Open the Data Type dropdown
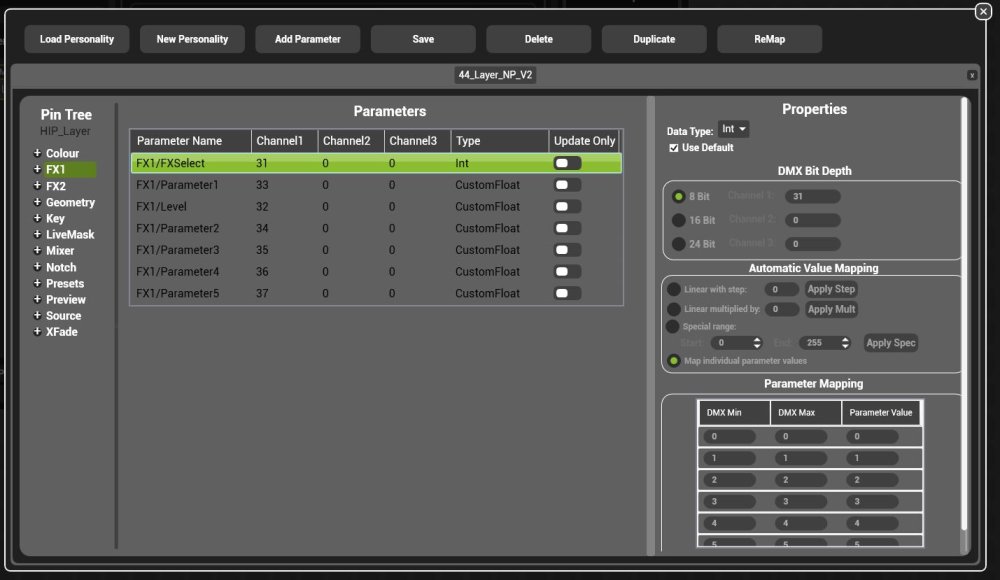This screenshot has width=1000, height=580. click(x=734, y=128)
